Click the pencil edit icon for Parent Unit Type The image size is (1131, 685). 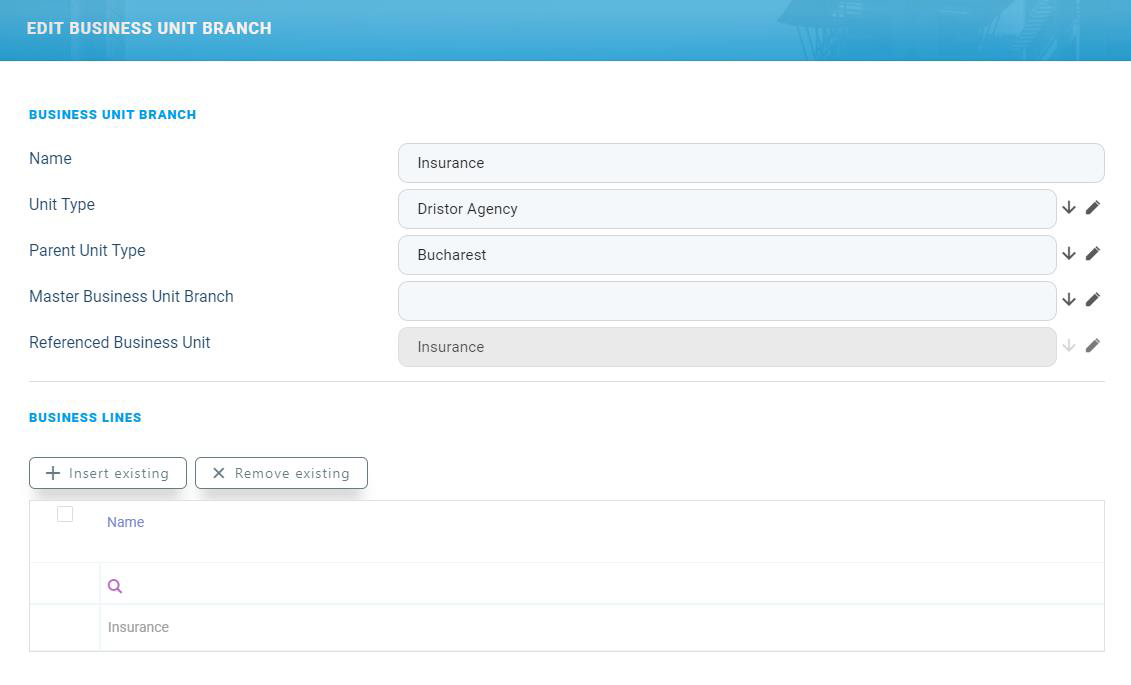click(x=1093, y=254)
